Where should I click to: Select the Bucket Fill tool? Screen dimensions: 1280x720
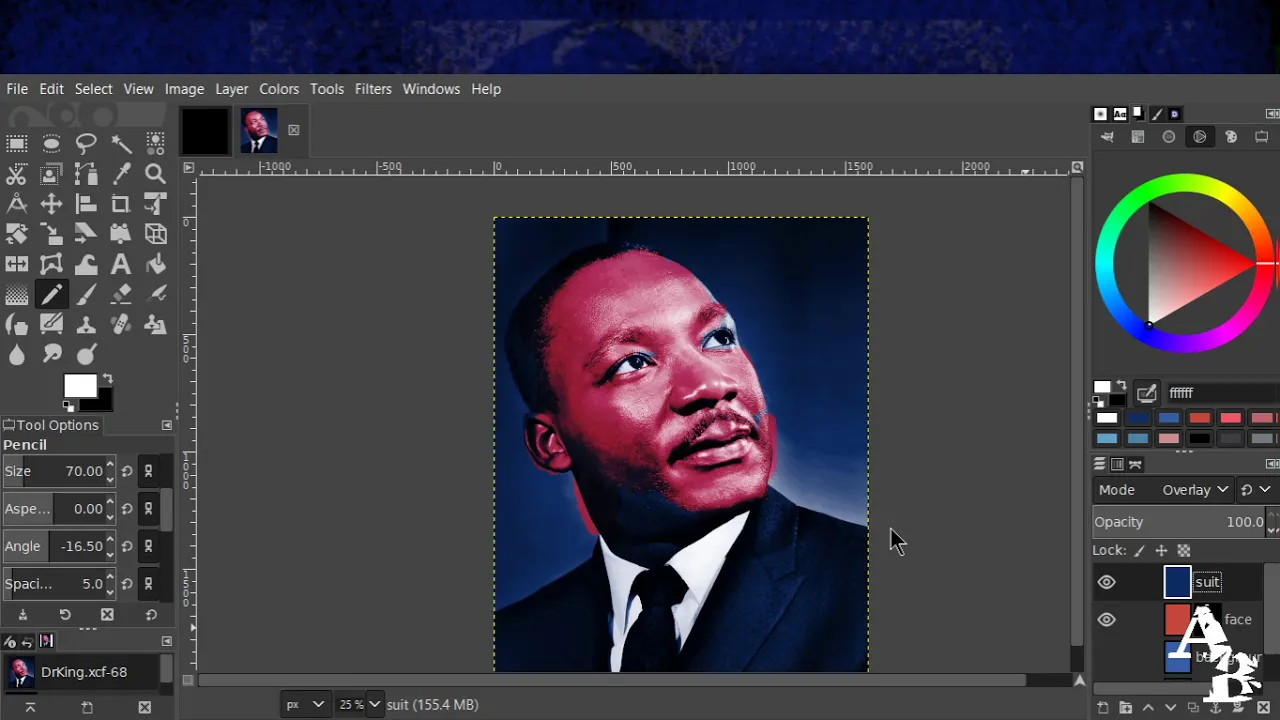pos(155,265)
